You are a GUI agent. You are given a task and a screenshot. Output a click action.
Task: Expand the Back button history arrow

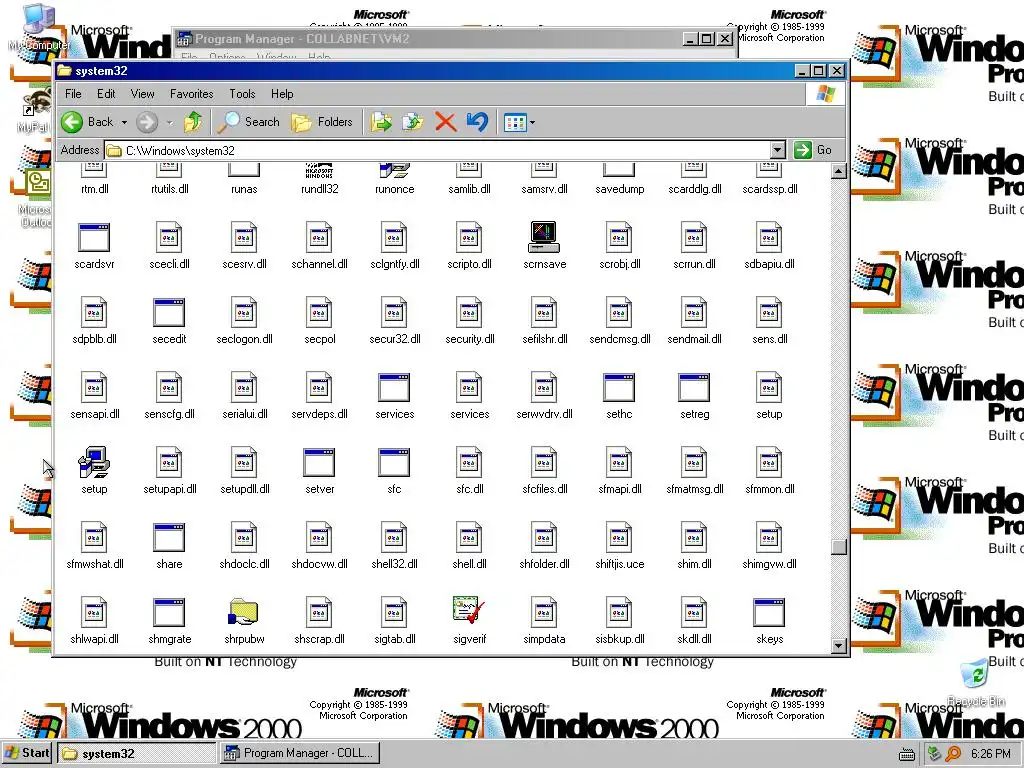[124, 122]
